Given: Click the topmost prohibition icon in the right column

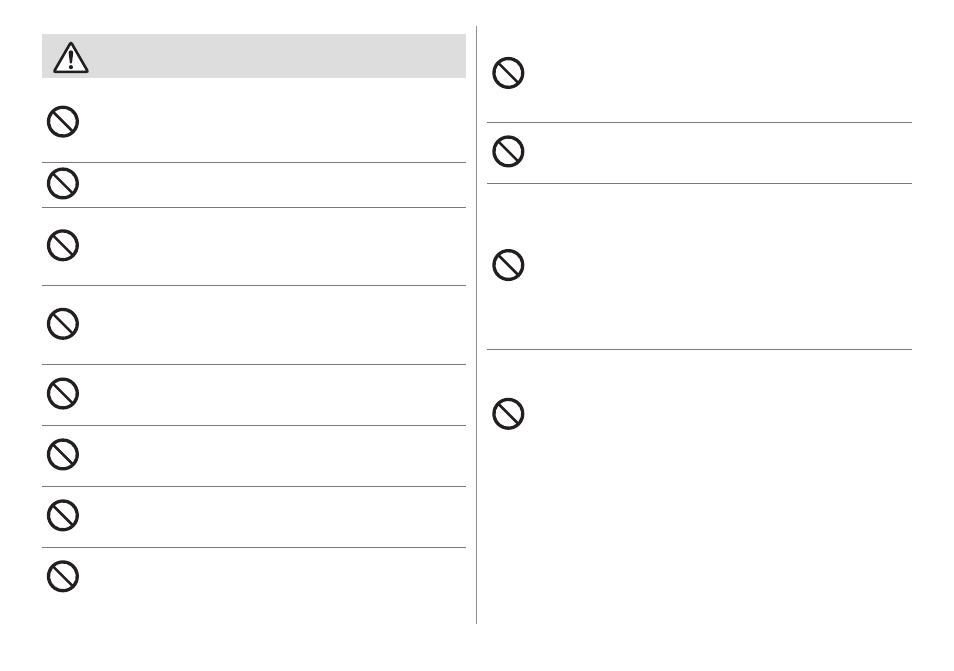Looking at the screenshot, I should (508, 73).
